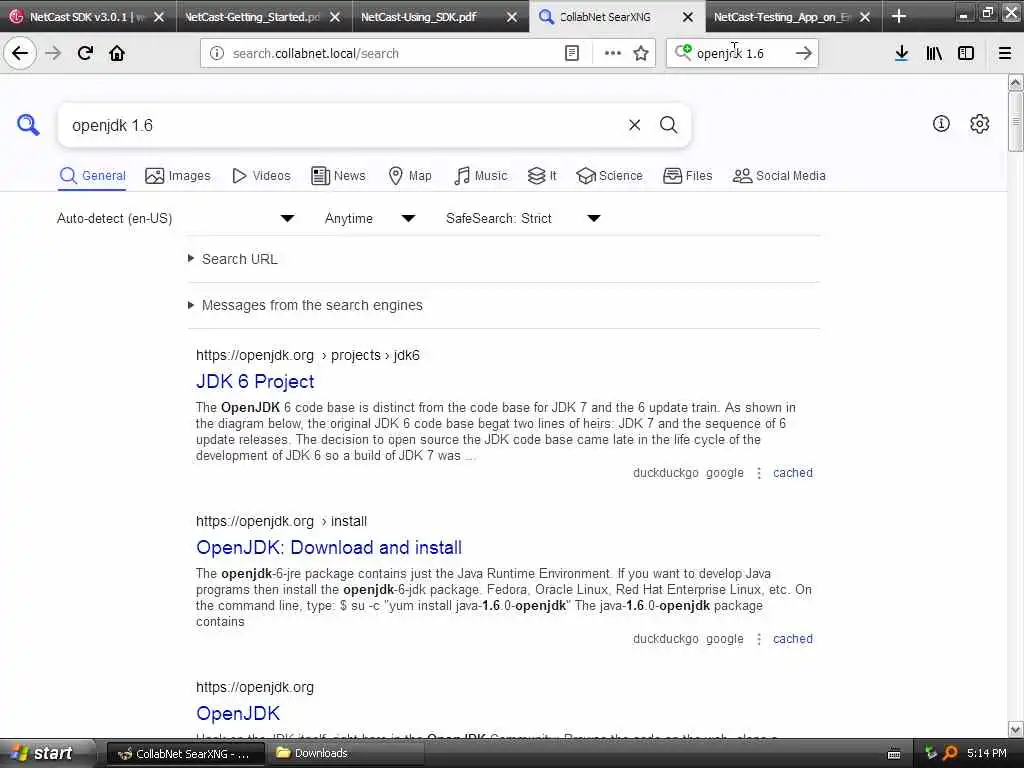Select the Map search category
The image size is (1024, 768).
pos(409,176)
